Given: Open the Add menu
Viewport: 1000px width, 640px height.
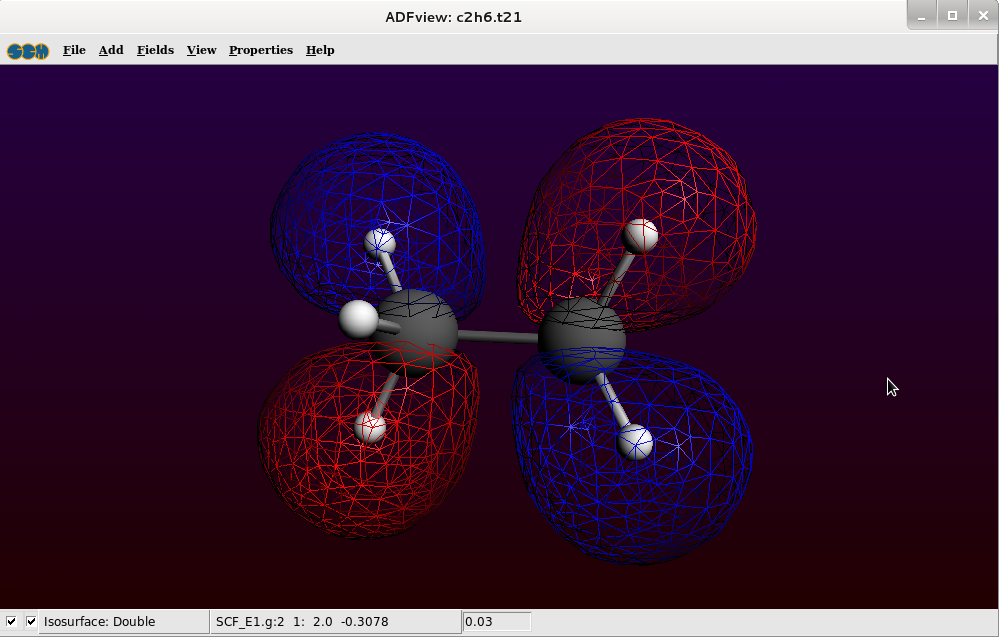Looking at the screenshot, I should point(111,50).
